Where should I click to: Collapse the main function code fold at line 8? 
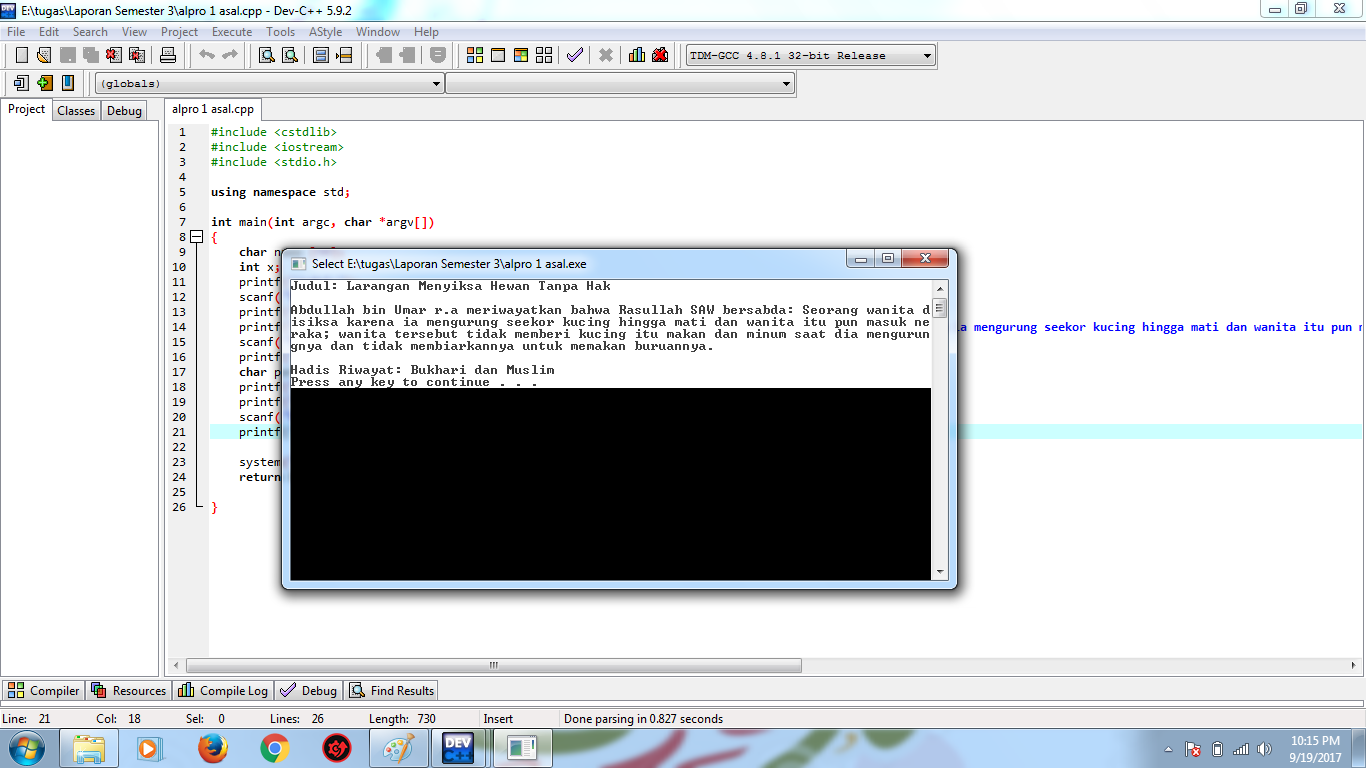click(x=196, y=237)
